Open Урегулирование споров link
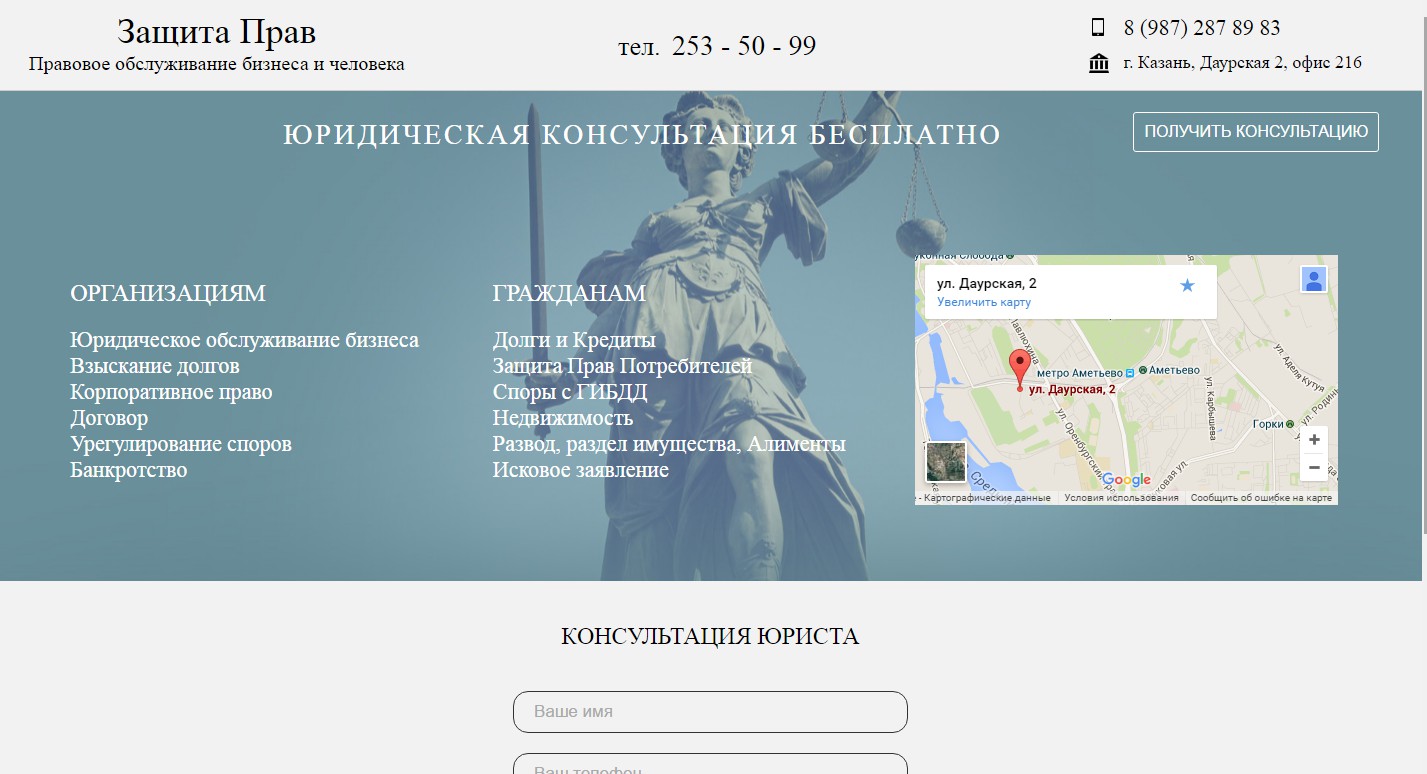 [x=181, y=444]
